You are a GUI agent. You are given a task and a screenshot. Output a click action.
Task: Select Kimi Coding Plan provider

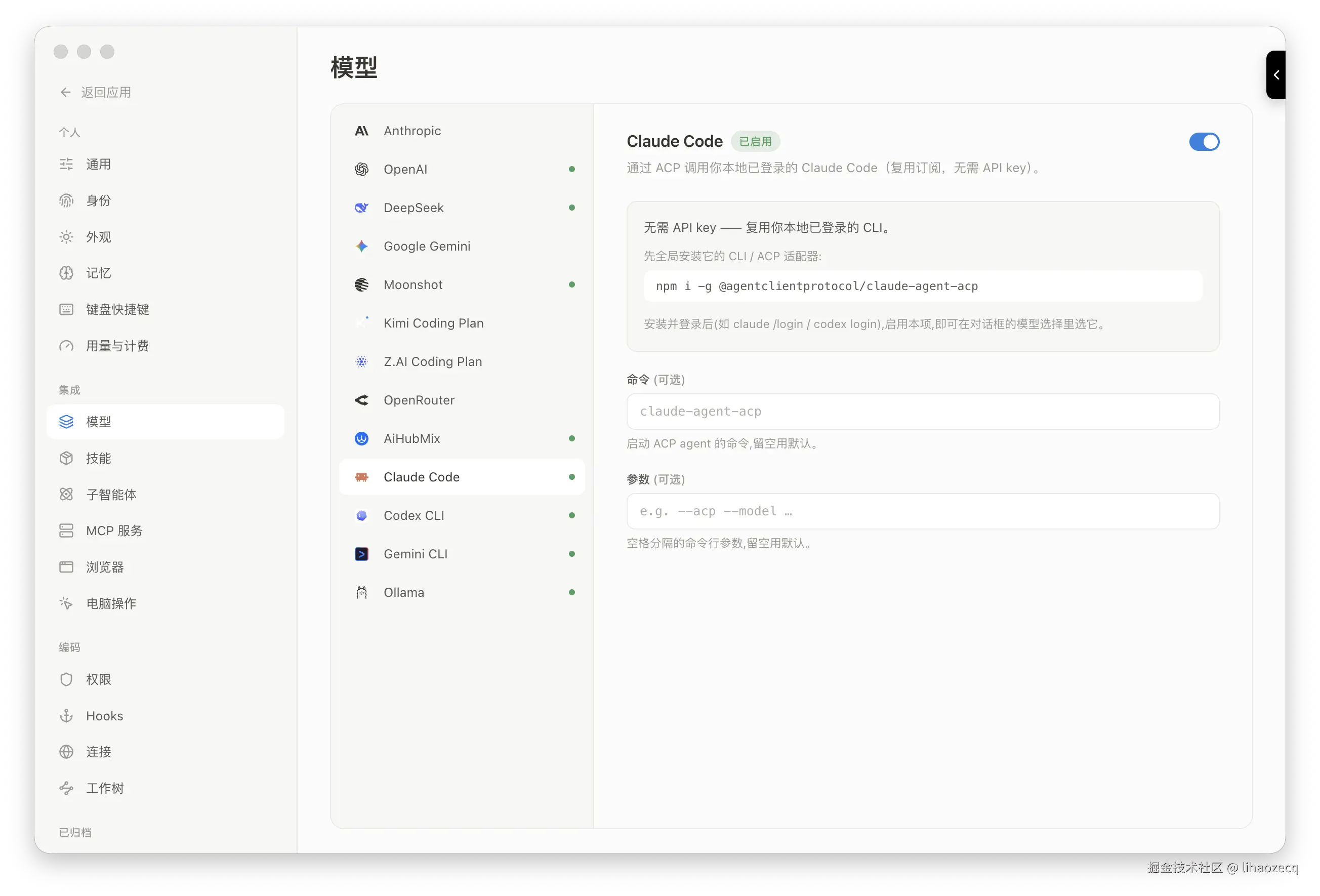pos(462,323)
